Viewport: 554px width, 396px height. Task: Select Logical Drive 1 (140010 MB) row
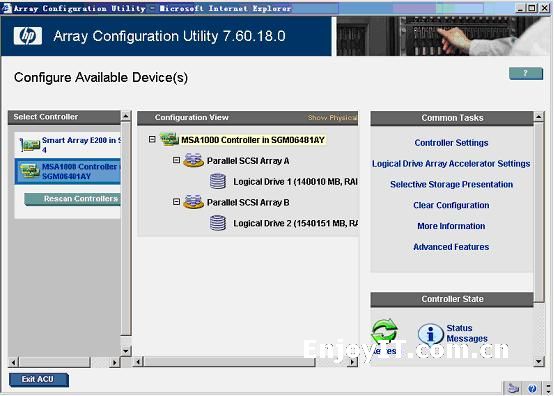295,182
